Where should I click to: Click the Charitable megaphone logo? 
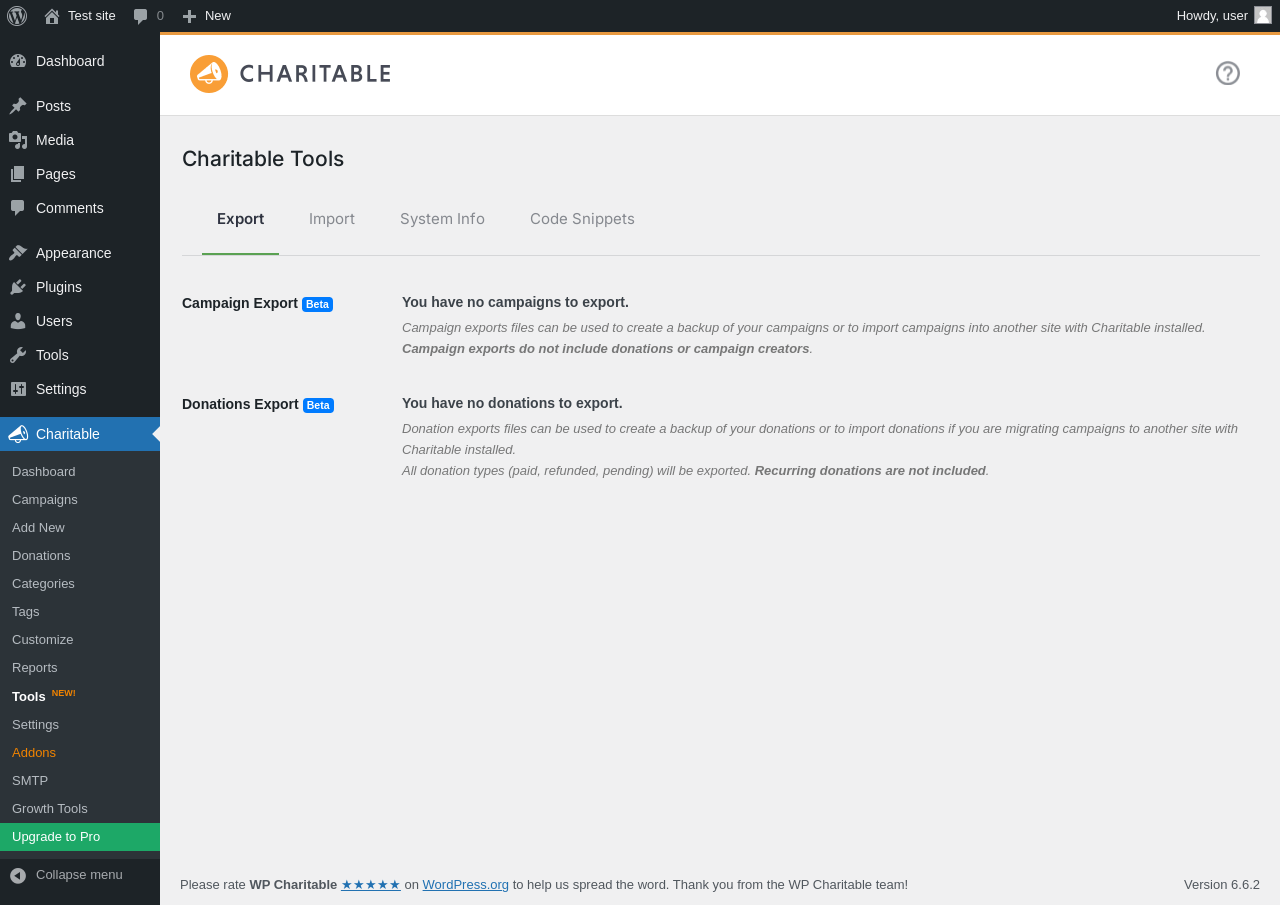pos(209,74)
